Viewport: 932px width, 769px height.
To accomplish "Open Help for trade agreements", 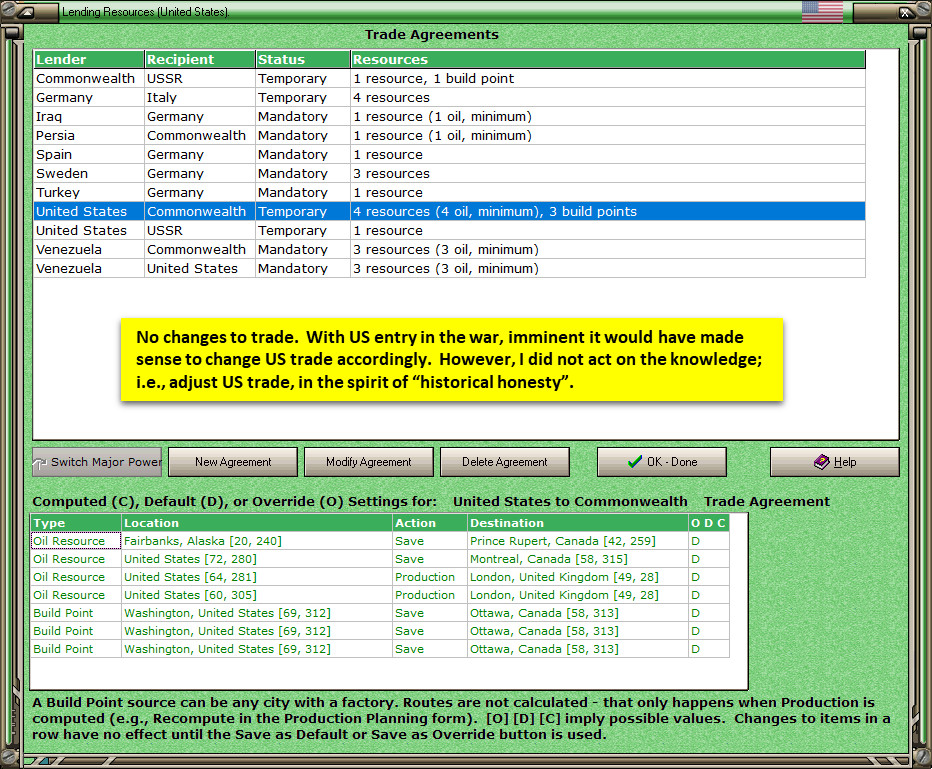I will (835, 462).
